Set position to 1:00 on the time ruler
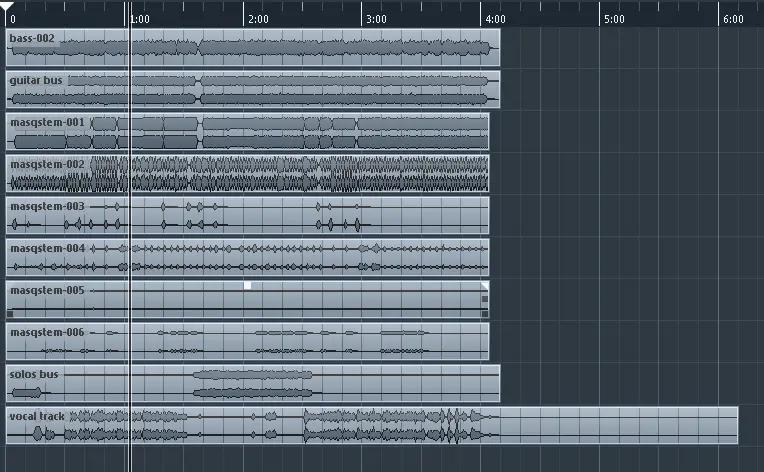764x472 pixels. tap(140, 19)
